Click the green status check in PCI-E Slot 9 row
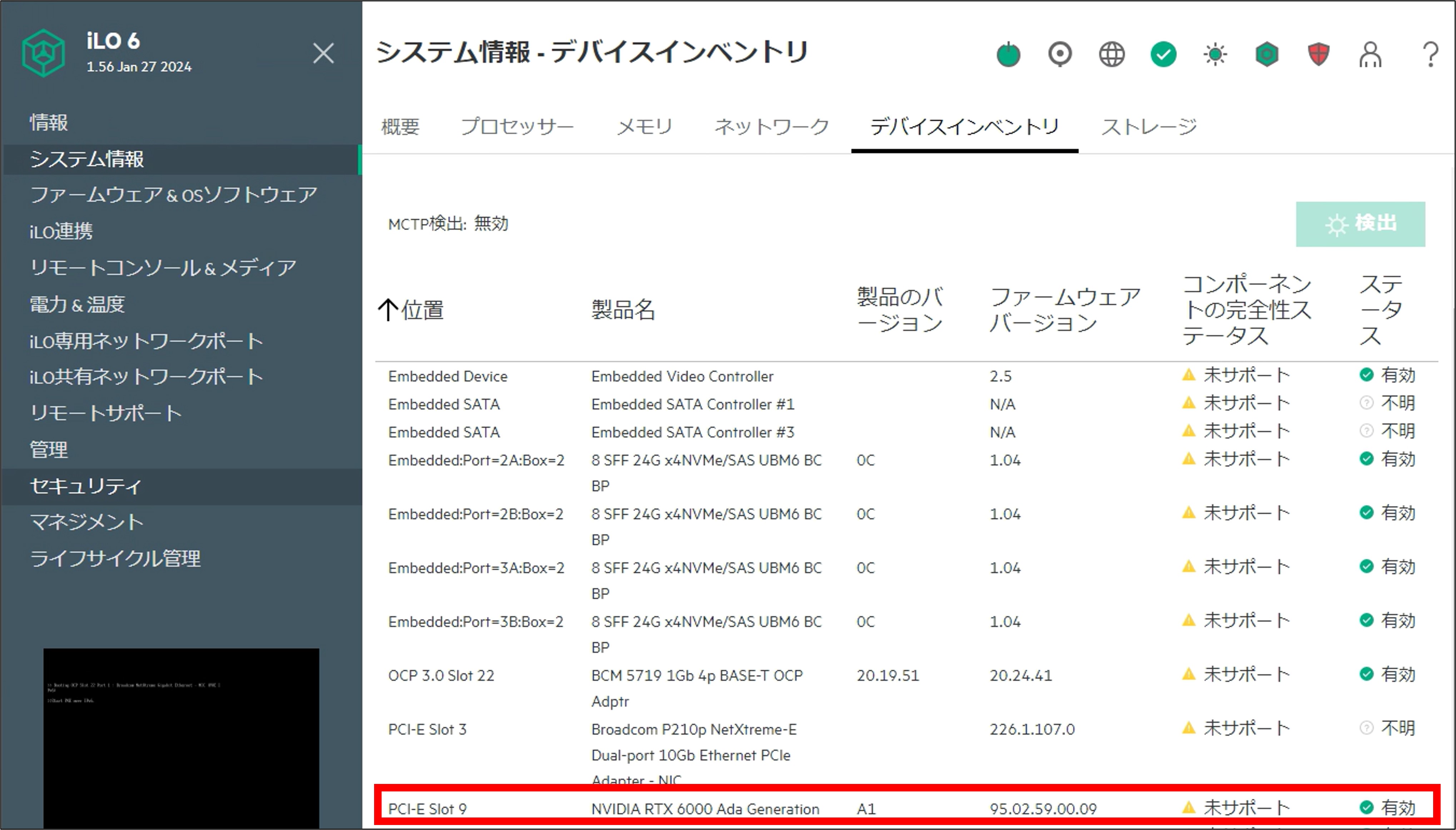The width and height of the screenshot is (1456, 830). click(x=1366, y=807)
